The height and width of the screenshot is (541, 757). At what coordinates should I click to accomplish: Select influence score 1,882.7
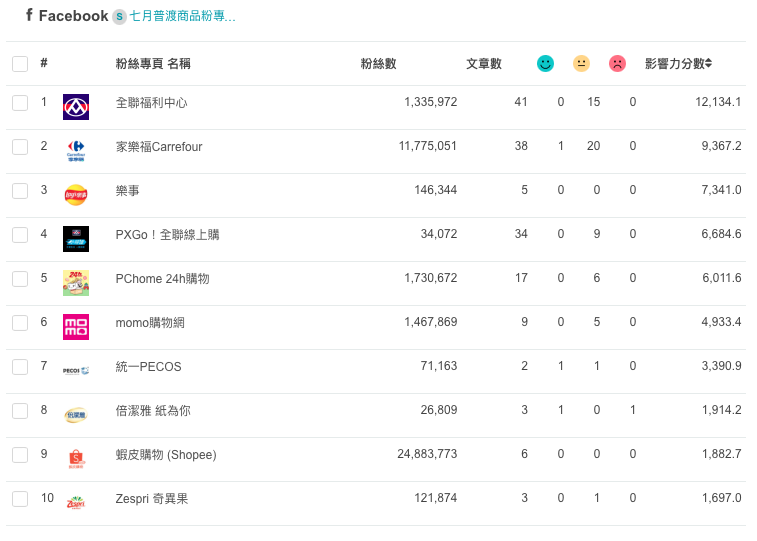722,454
